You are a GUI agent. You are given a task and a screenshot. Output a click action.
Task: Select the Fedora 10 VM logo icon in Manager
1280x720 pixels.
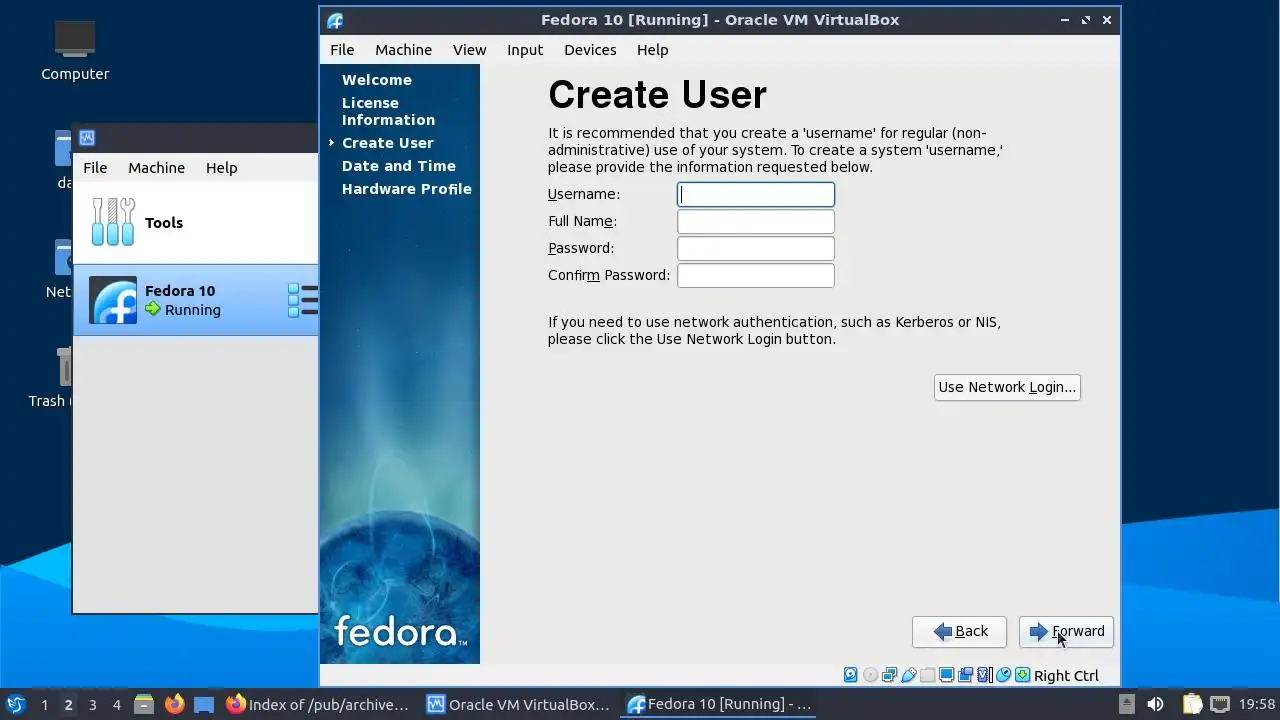tap(113, 300)
